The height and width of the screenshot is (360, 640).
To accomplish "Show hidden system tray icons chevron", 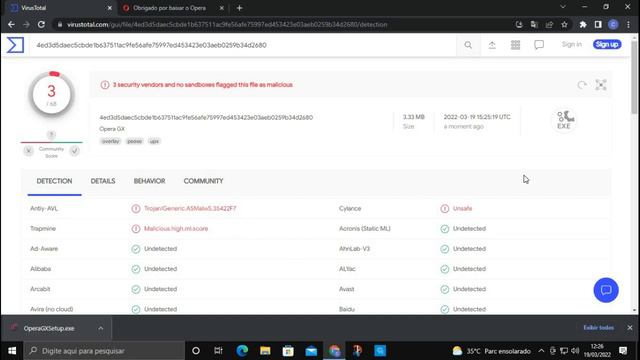I will click(541, 351).
